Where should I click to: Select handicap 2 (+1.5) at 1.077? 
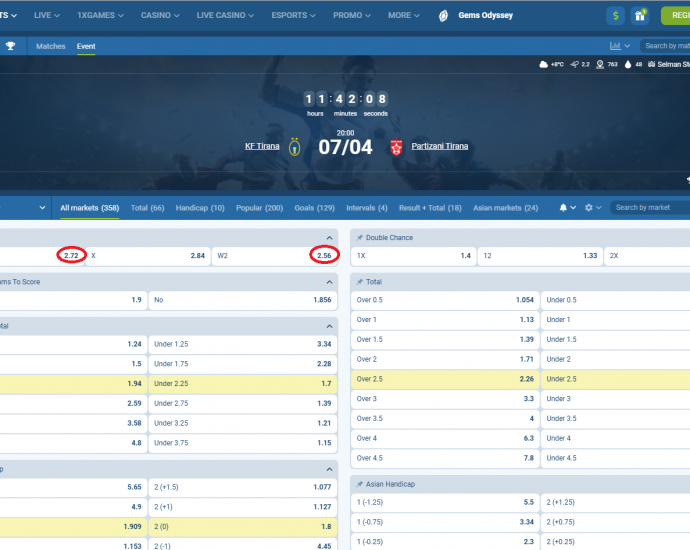[243, 487]
